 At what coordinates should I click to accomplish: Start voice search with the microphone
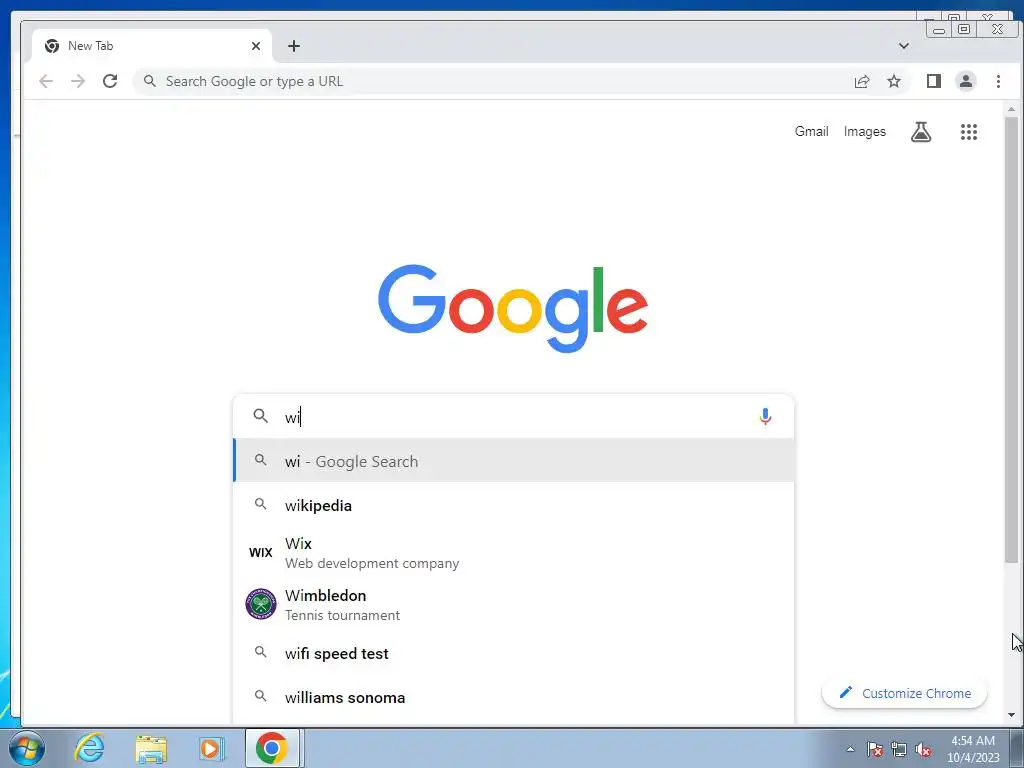[765, 416]
